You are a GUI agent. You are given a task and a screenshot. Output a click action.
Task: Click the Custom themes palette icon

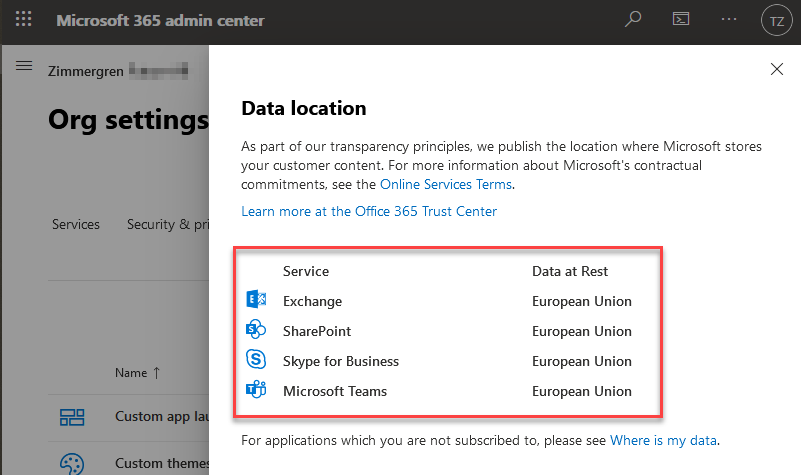pos(73,464)
